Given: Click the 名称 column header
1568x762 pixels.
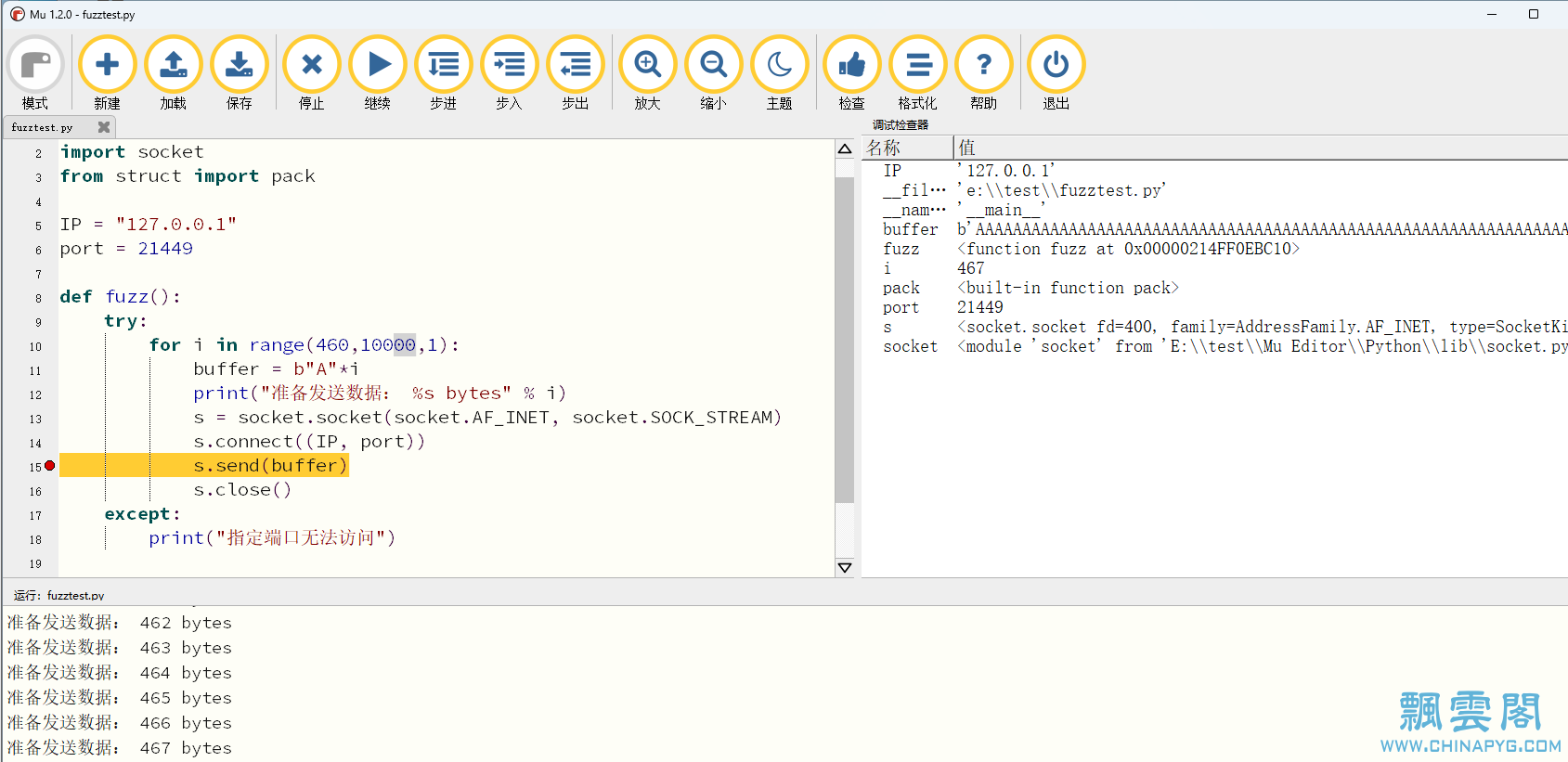Looking at the screenshot, I should tap(908, 148).
